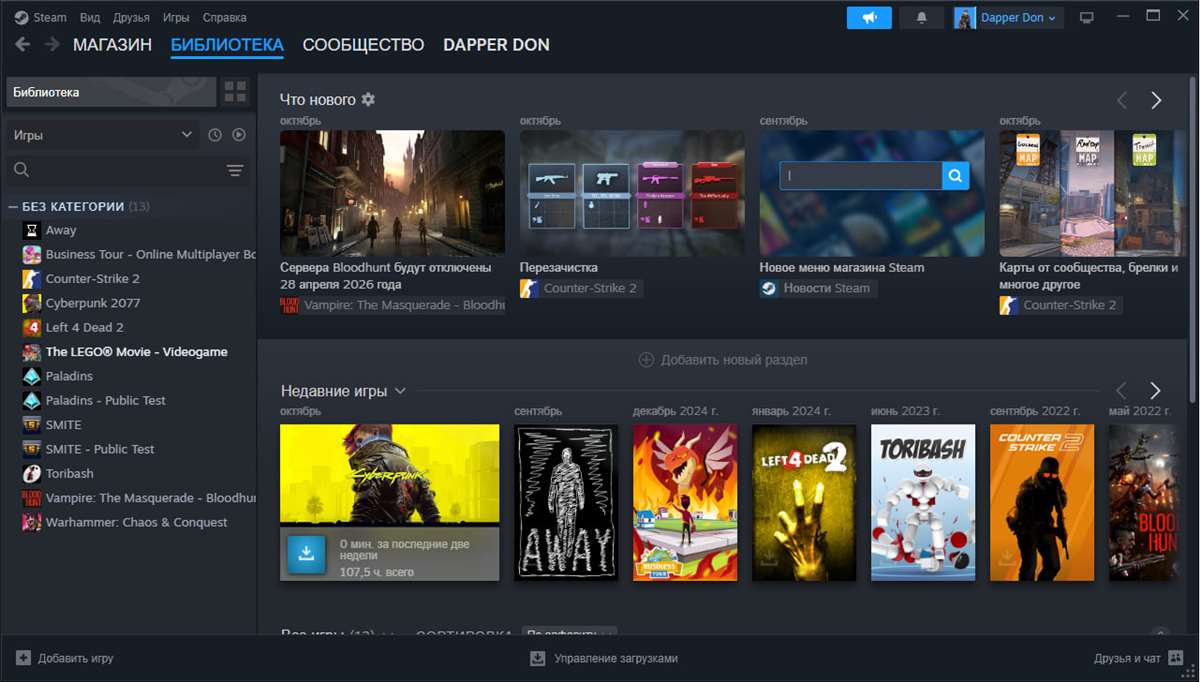This screenshot has width=1200, height=682.
Task: Go forward with the right navigation arrow
Action: tap(51, 45)
